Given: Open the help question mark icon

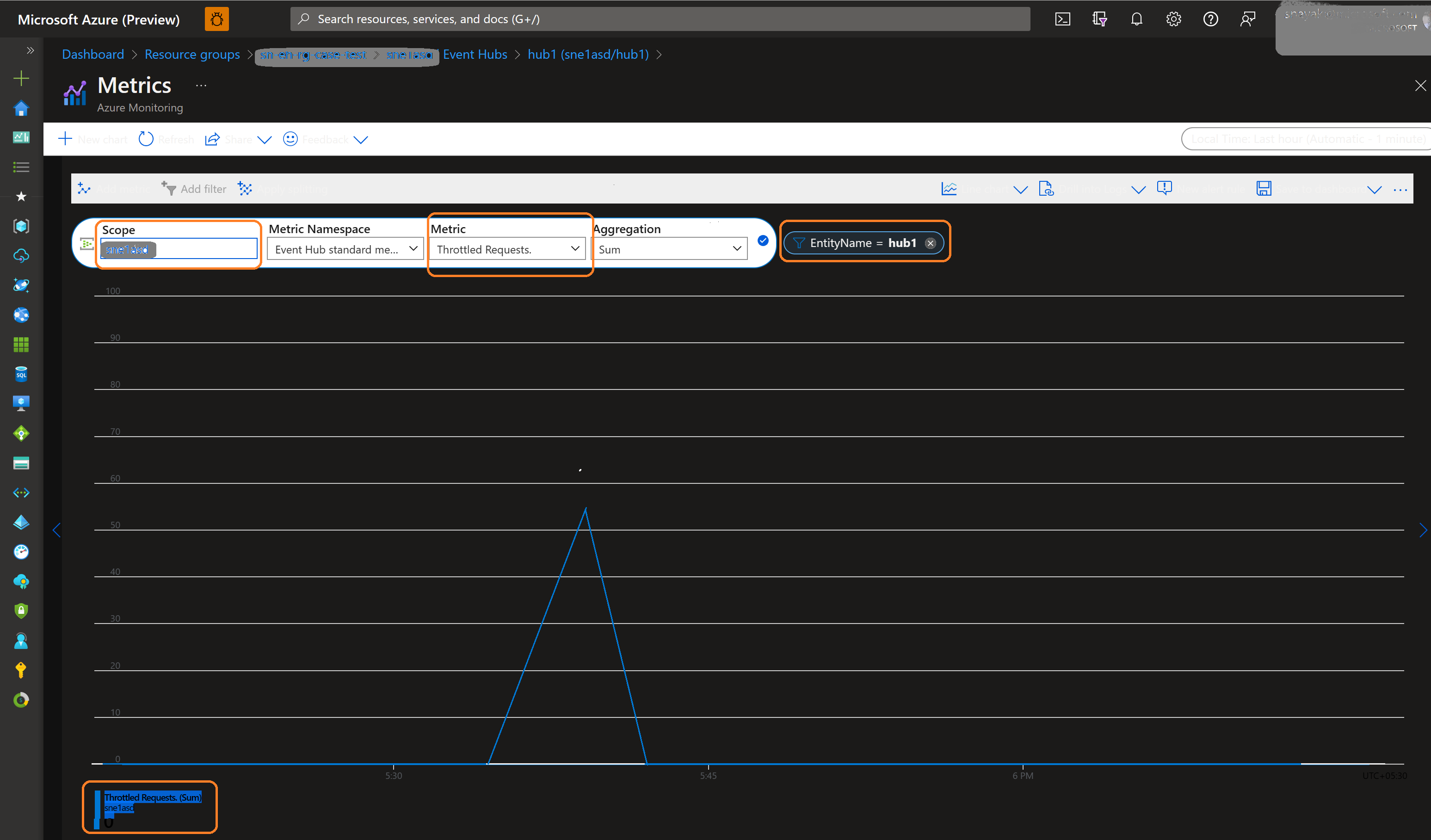Looking at the screenshot, I should [1210, 19].
